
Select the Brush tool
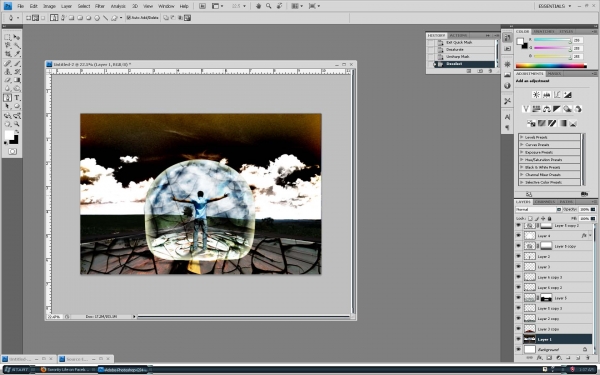coord(16,63)
